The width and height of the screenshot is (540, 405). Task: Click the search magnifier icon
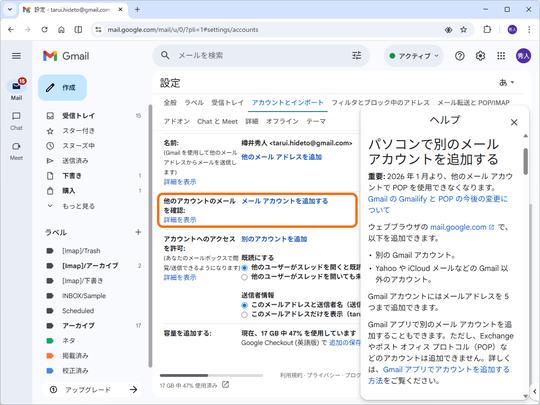pyautogui.click(x=165, y=55)
